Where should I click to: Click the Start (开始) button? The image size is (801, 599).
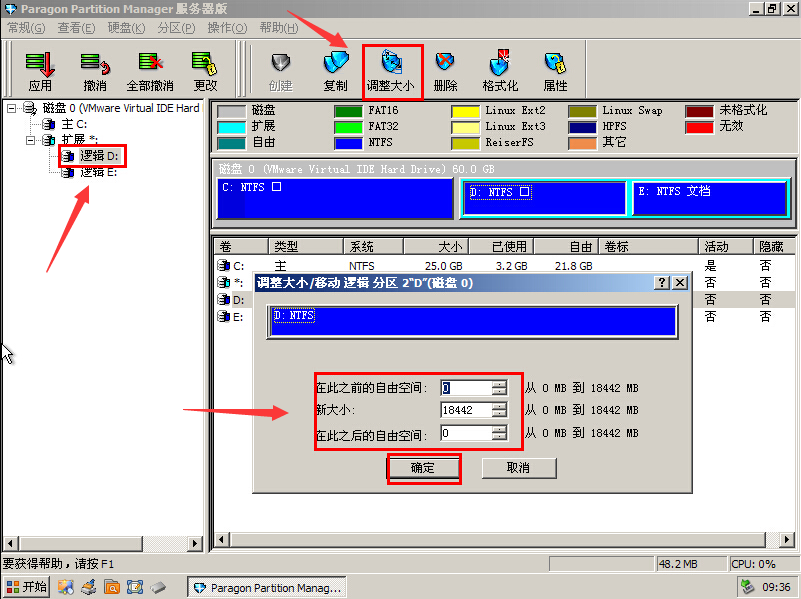click(x=27, y=587)
